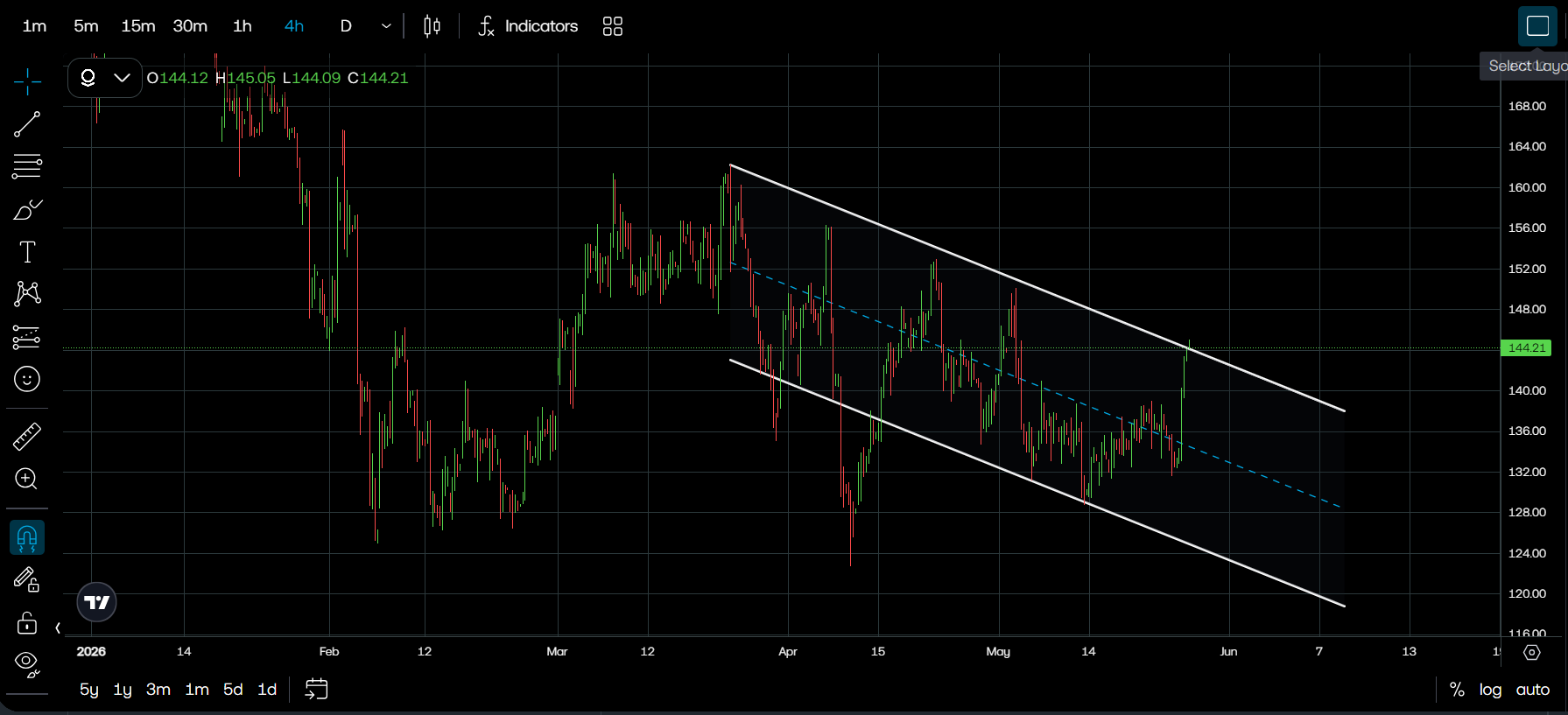The width and height of the screenshot is (1568, 715).
Task: Open the Select Layout button
Action: point(1537,26)
